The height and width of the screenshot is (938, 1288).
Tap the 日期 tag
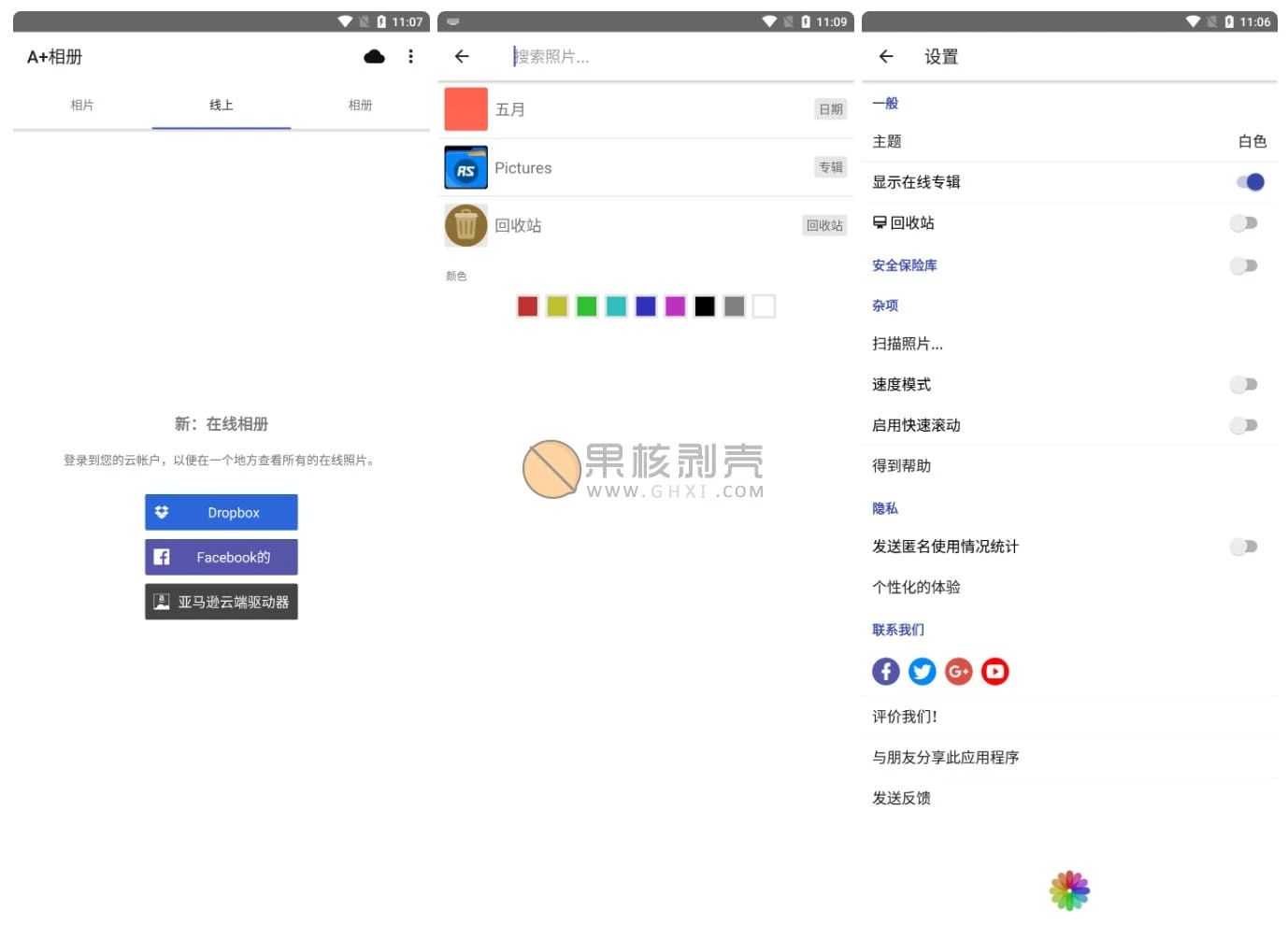click(x=831, y=109)
